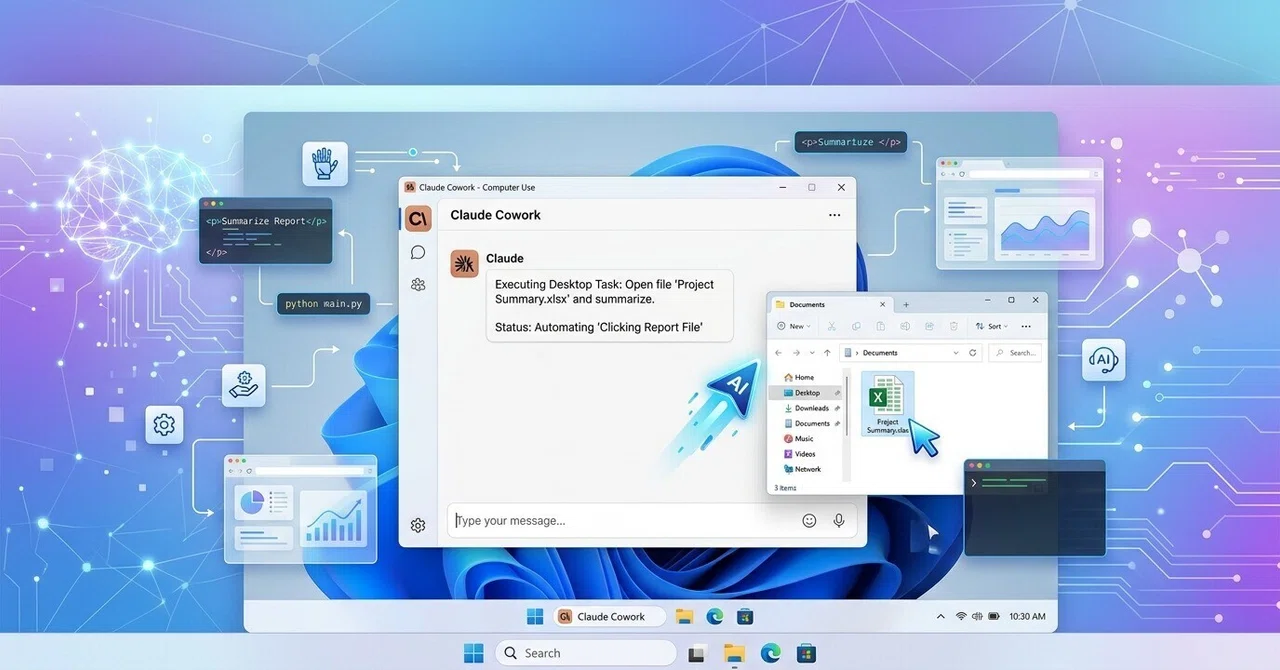Screen dimensions: 1280x670
Task: Click the Cut scissors icon in File Explorer
Action: click(831, 326)
